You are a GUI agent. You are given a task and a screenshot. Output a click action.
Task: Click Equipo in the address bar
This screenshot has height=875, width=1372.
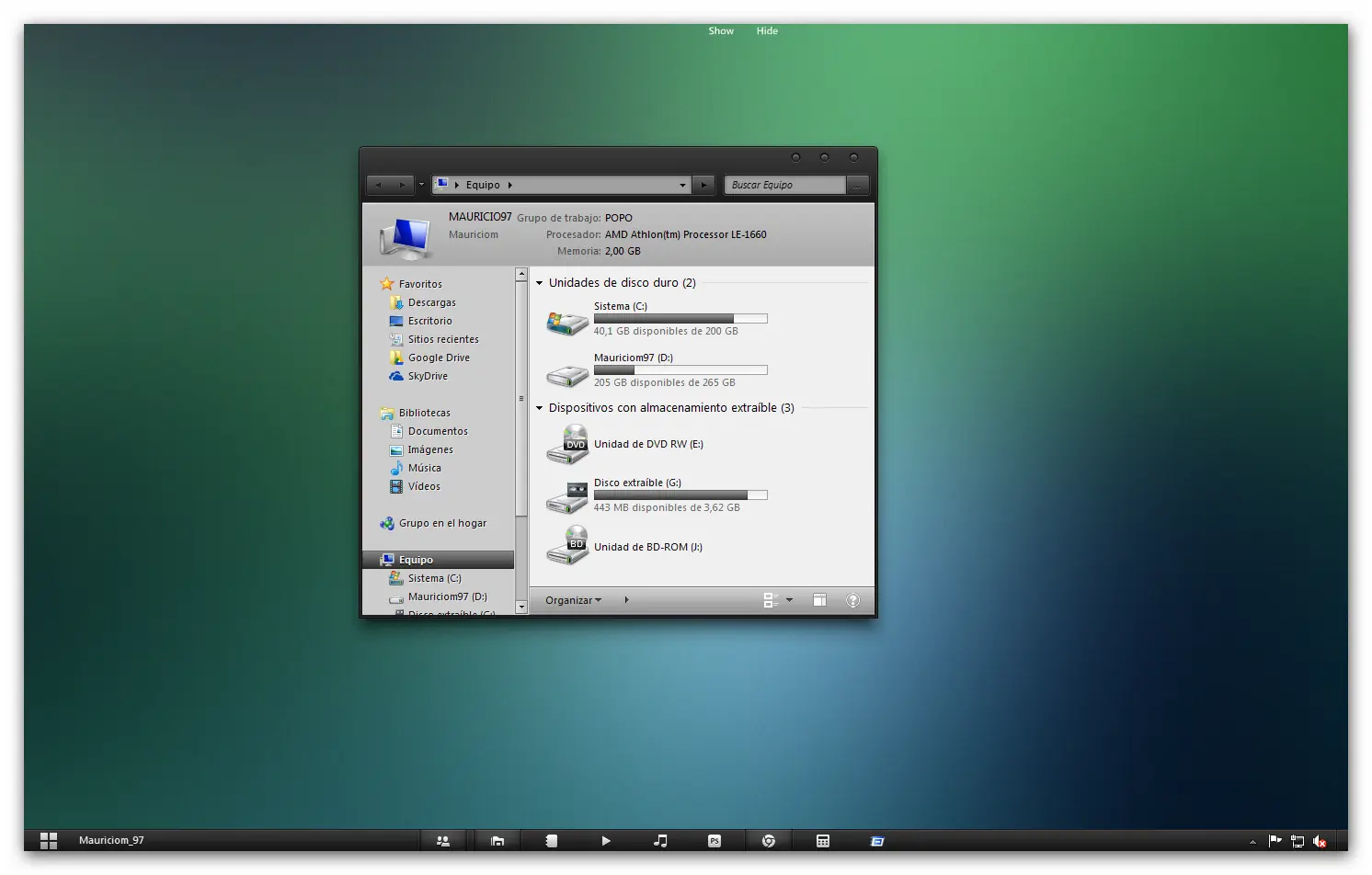[x=483, y=185]
